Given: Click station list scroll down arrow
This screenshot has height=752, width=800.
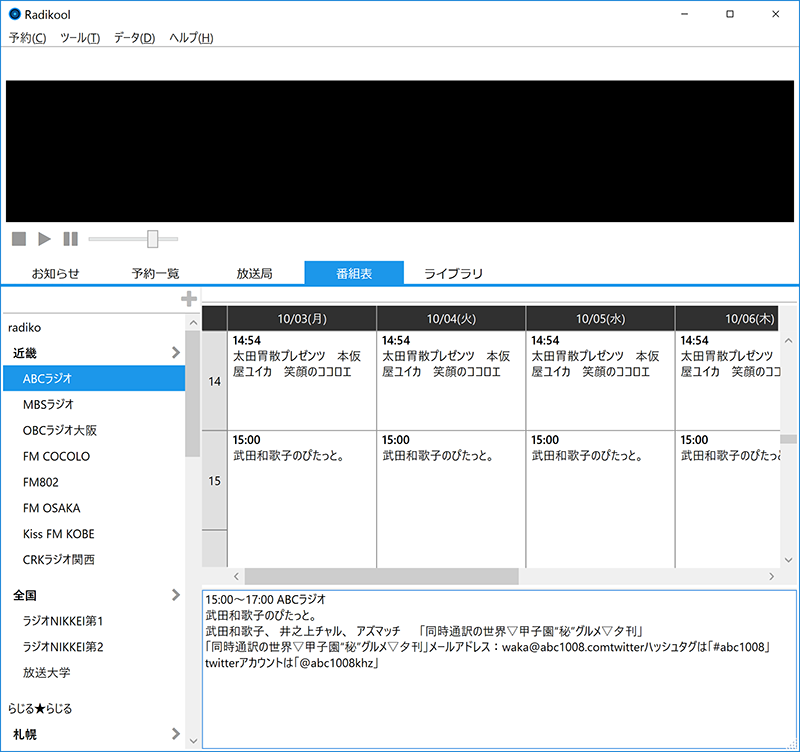Looking at the screenshot, I should tap(193, 741).
